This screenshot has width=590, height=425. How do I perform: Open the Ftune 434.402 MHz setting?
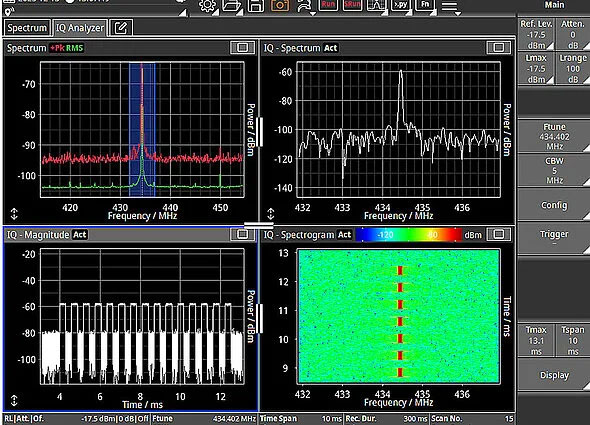tap(554, 136)
